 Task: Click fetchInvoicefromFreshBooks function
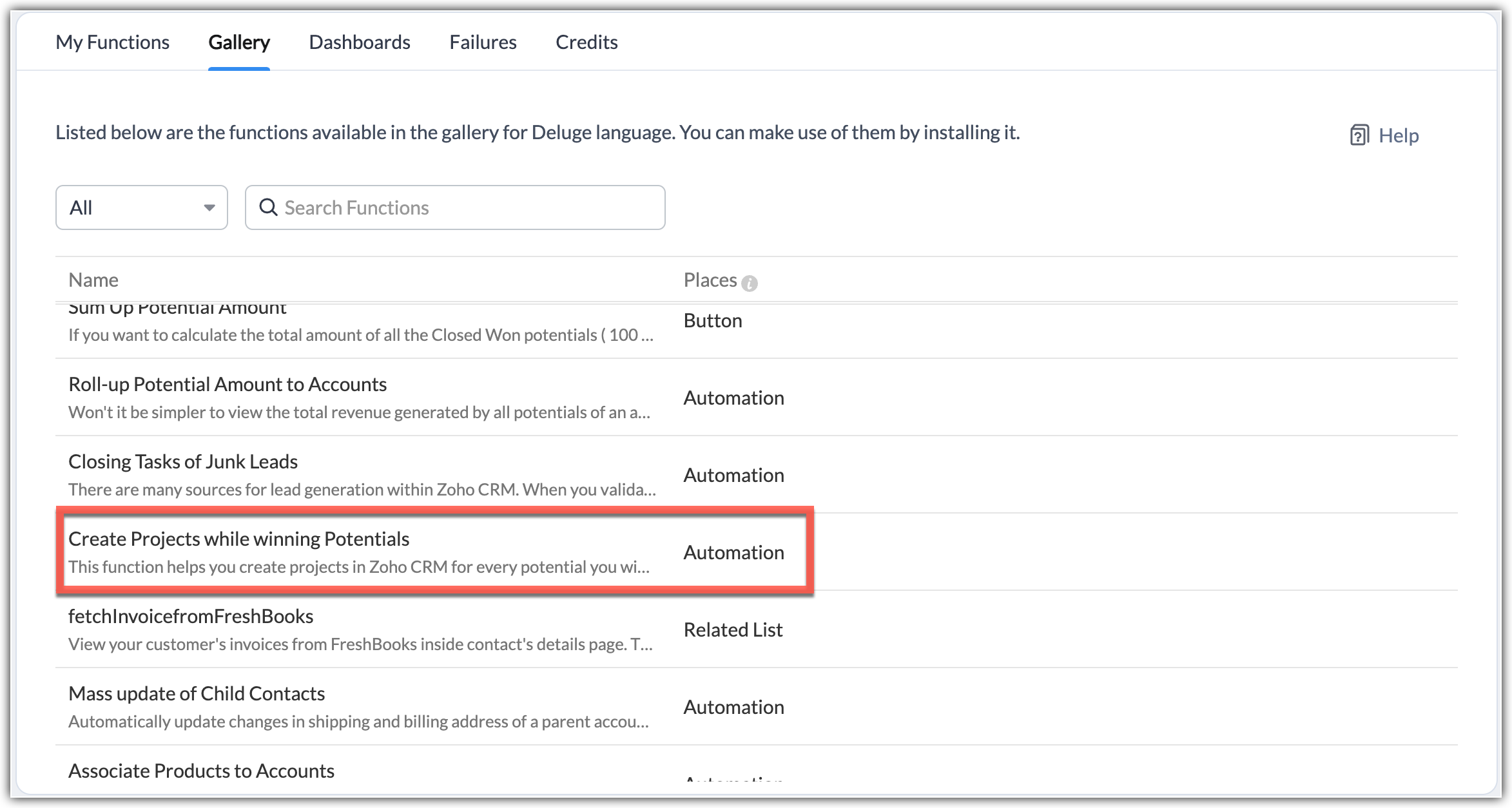click(x=190, y=616)
